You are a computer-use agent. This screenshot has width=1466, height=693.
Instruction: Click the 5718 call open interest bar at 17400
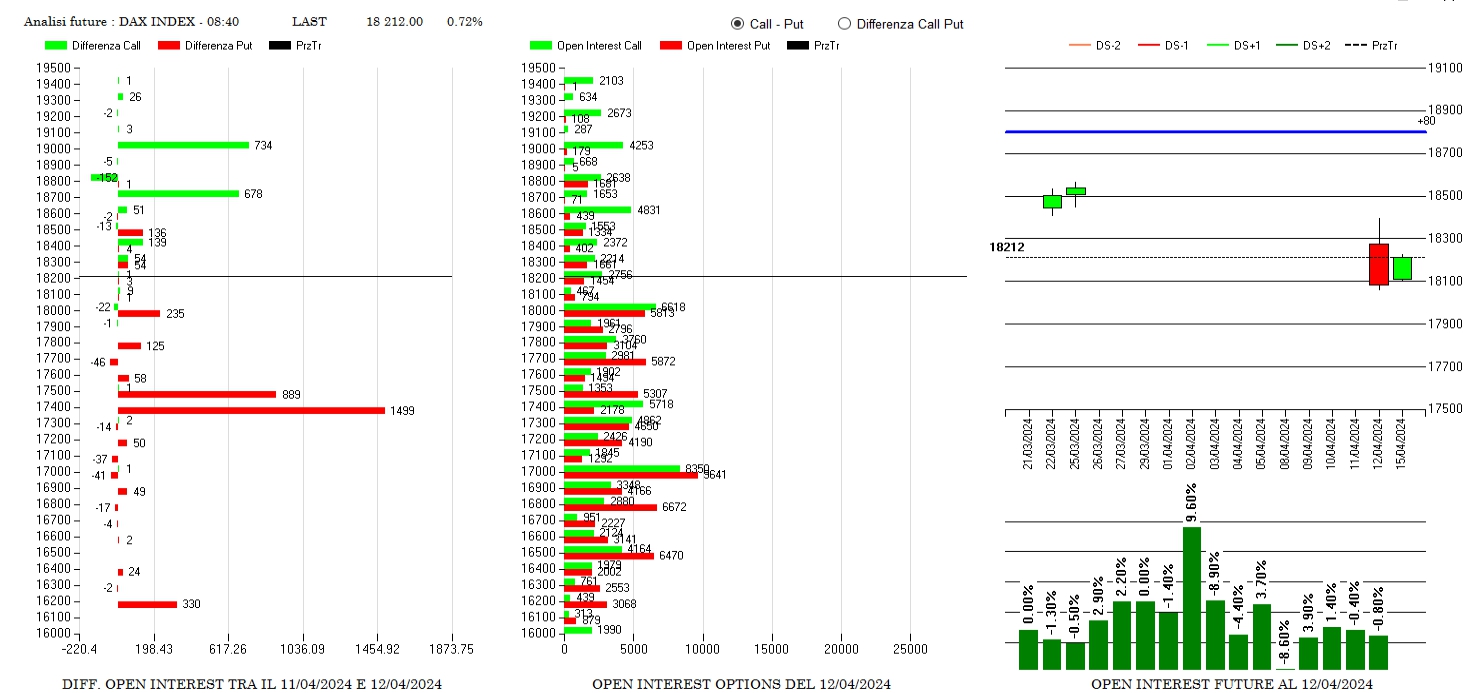pos(604,404)
